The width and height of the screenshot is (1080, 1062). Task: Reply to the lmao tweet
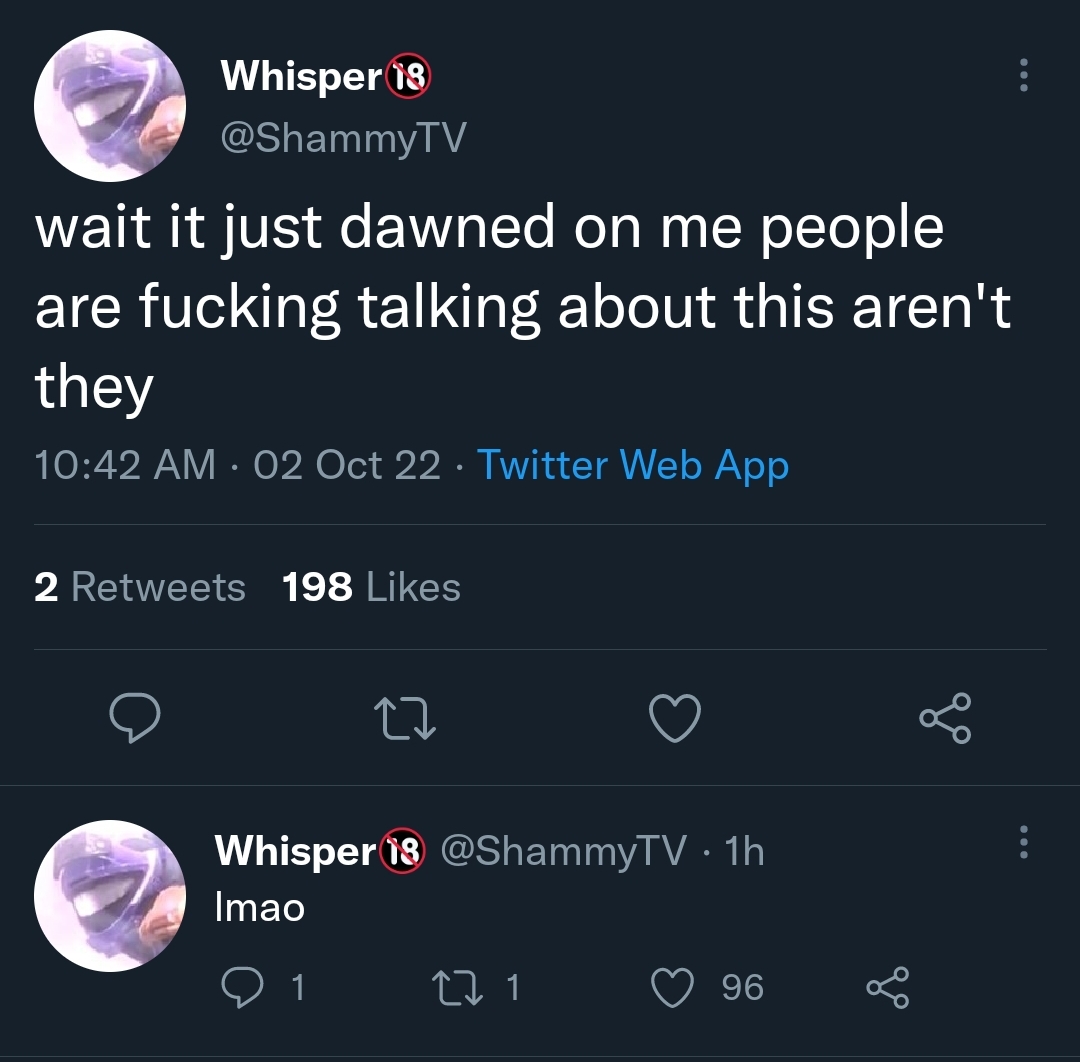(x=242, y=988)
